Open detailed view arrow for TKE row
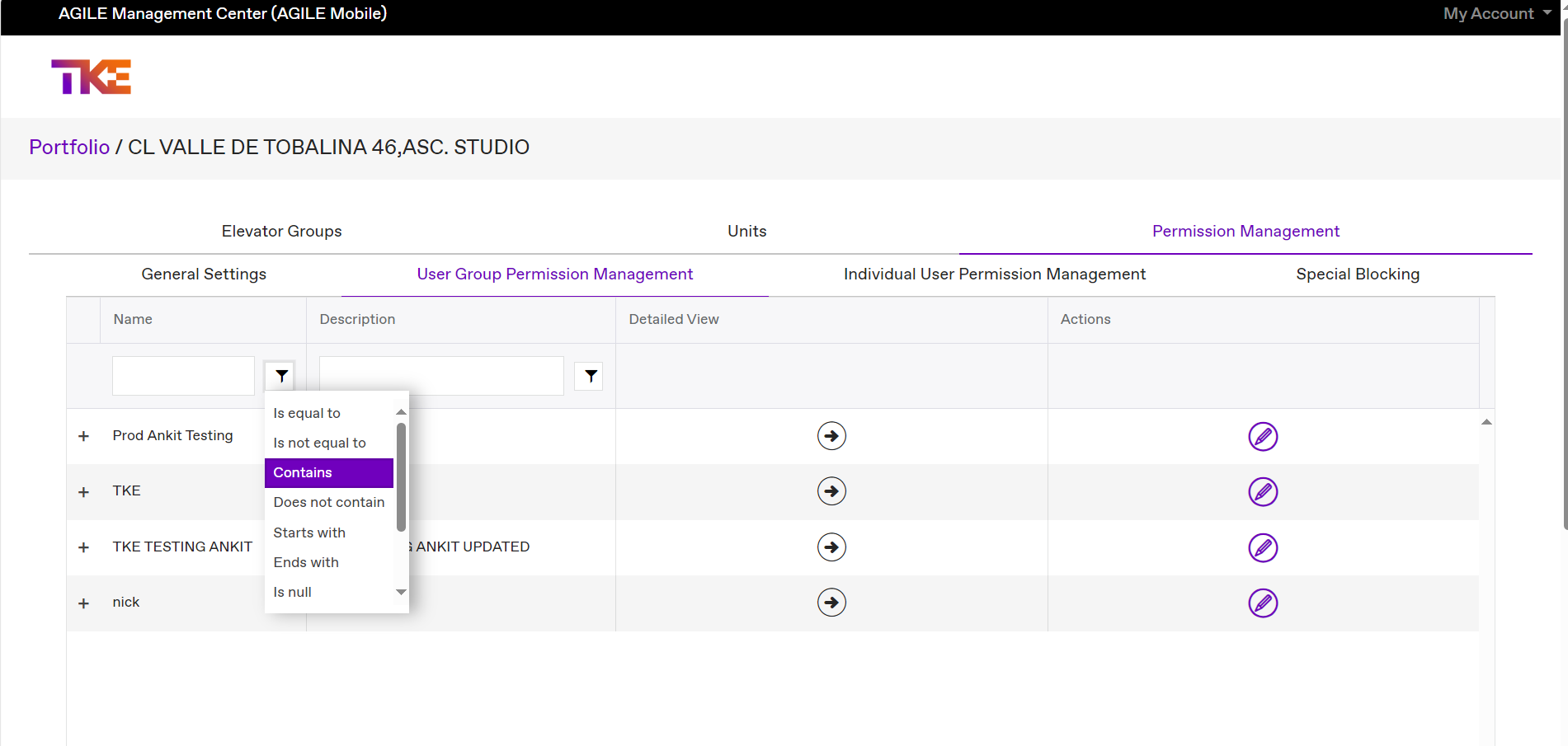 (831, 491)
